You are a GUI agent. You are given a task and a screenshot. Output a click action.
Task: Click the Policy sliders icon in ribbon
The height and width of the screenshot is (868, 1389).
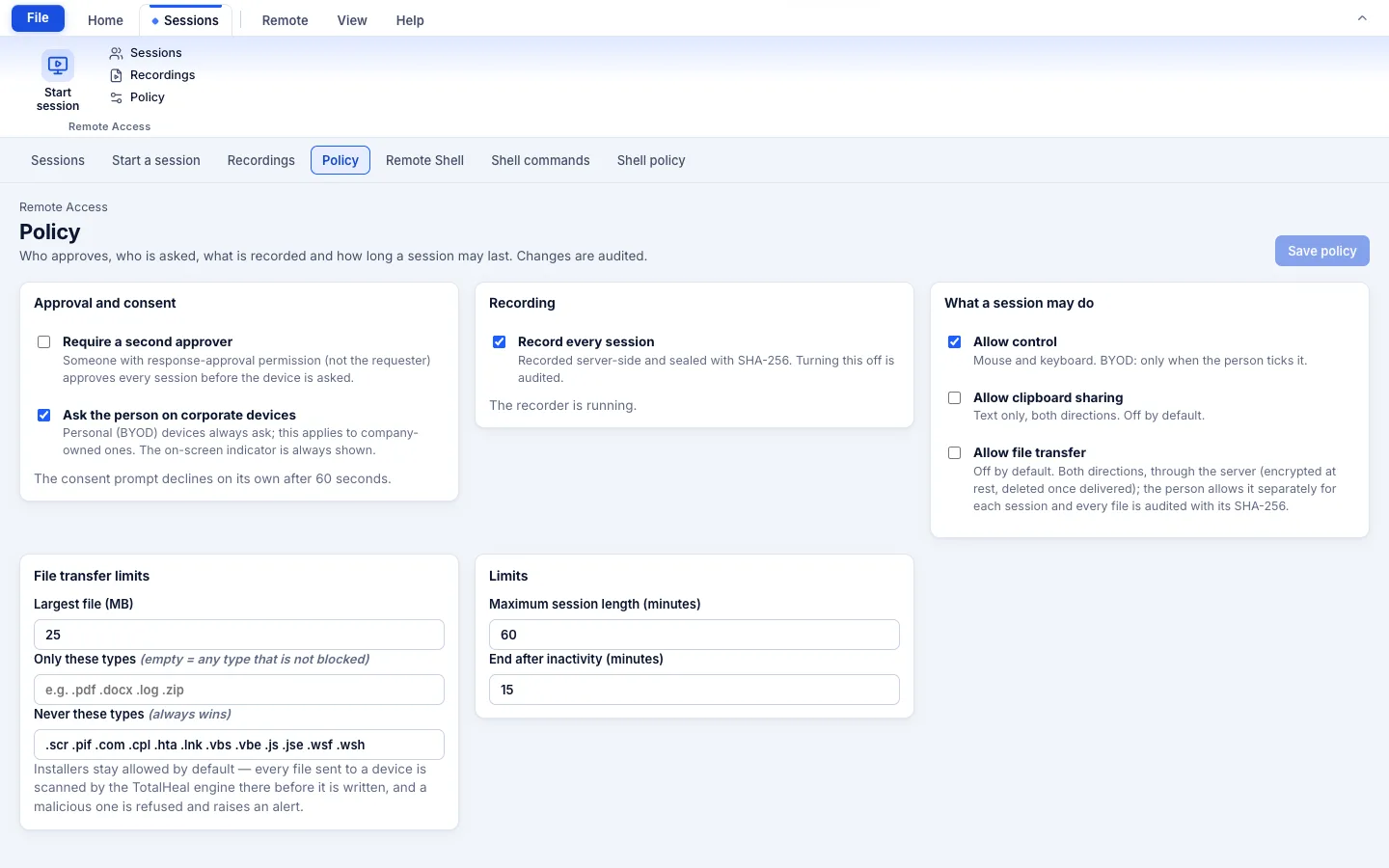click(116, 97)
